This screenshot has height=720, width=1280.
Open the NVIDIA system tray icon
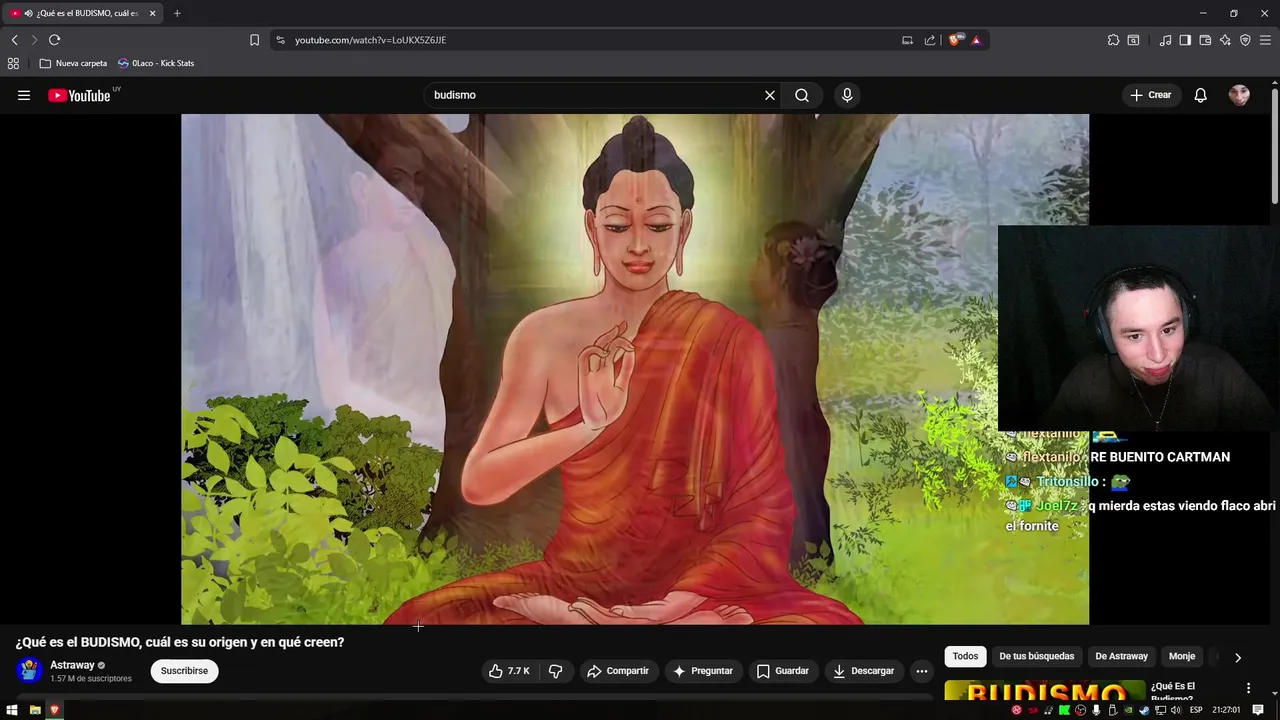(1128, 710)
